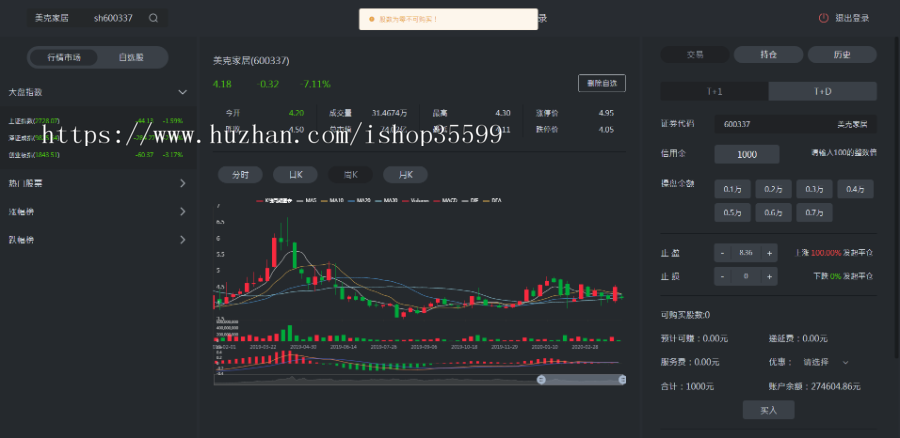This screenshot has width=900, height=438.
Task: Toggle the MACD legend series
Action: [445, 201]
